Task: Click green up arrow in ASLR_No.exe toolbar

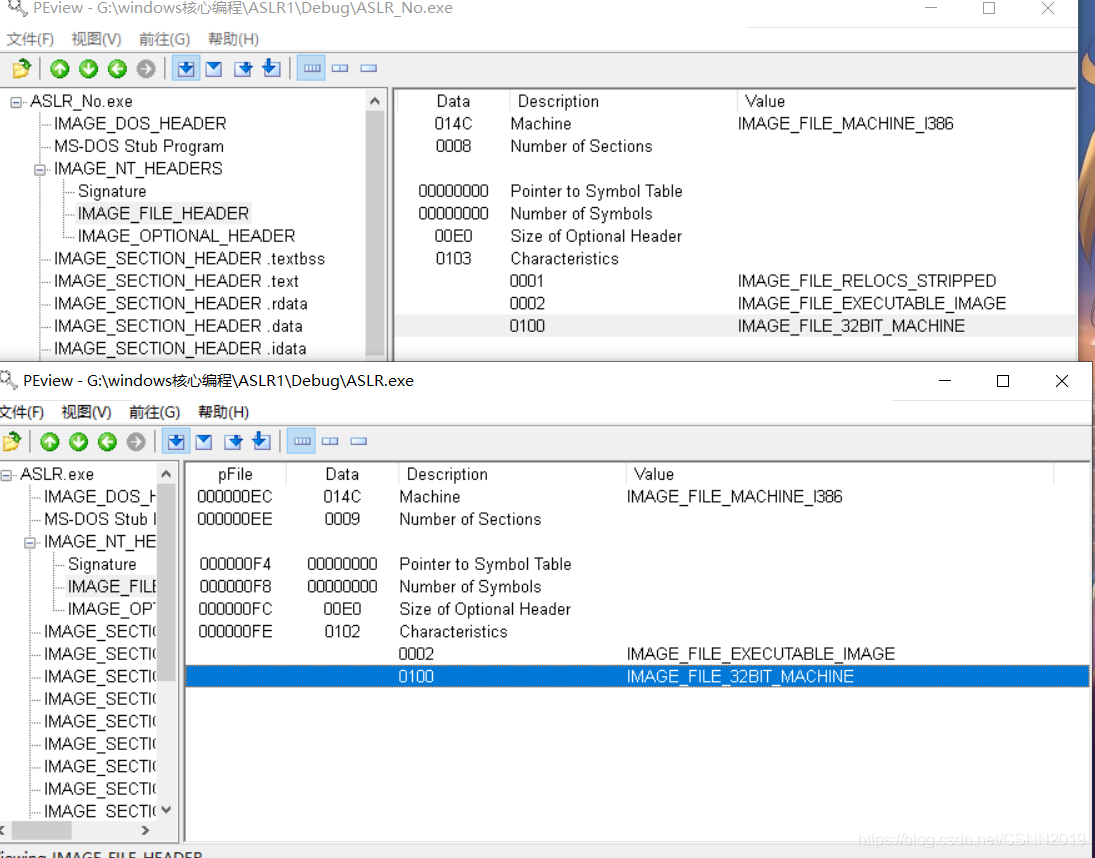Action: [60, 68]
